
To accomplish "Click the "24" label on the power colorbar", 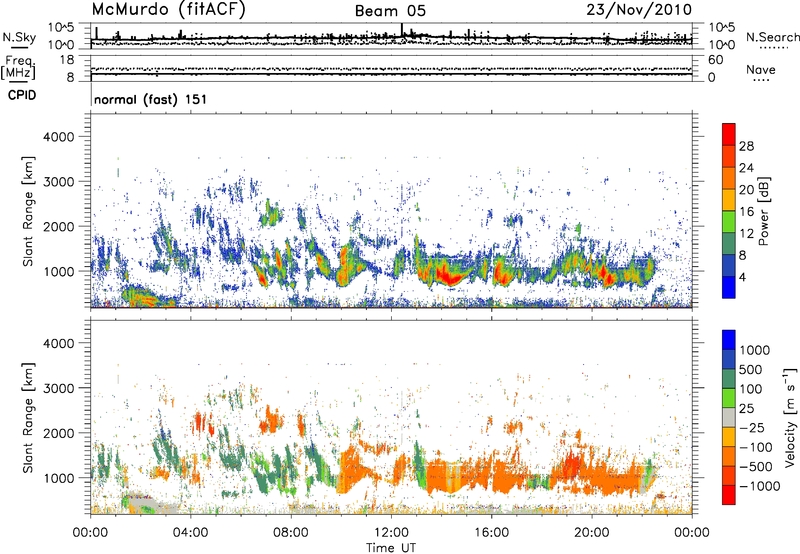I will [746, 168].
